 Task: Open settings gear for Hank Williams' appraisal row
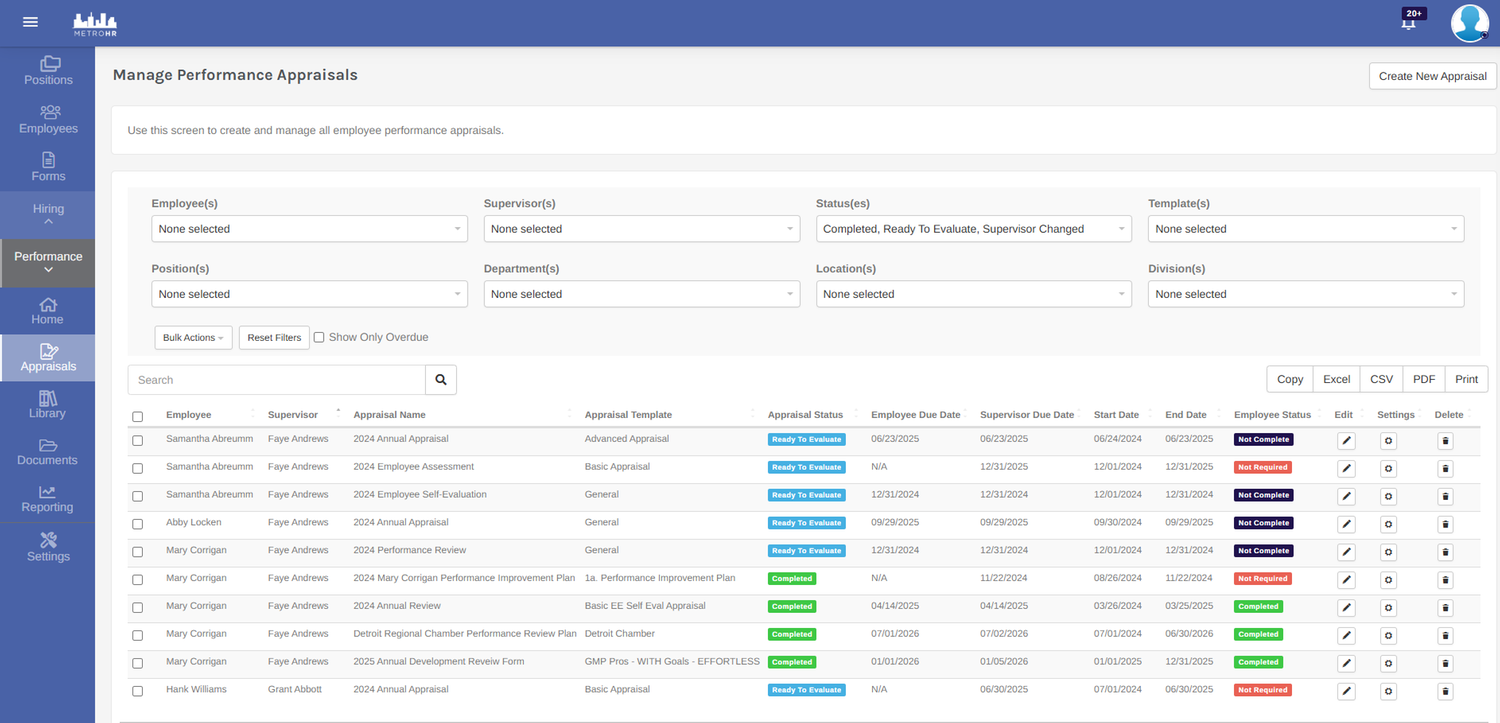coord(1388,691)
